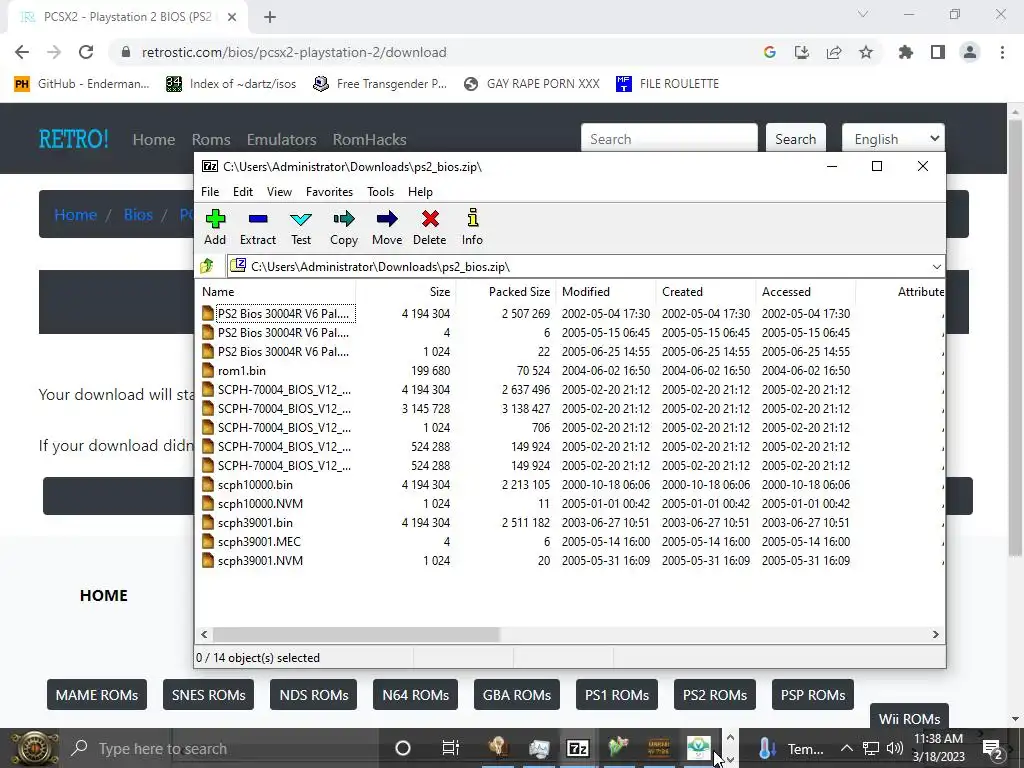Click the Home breadcrumb link

pos(76,214)
